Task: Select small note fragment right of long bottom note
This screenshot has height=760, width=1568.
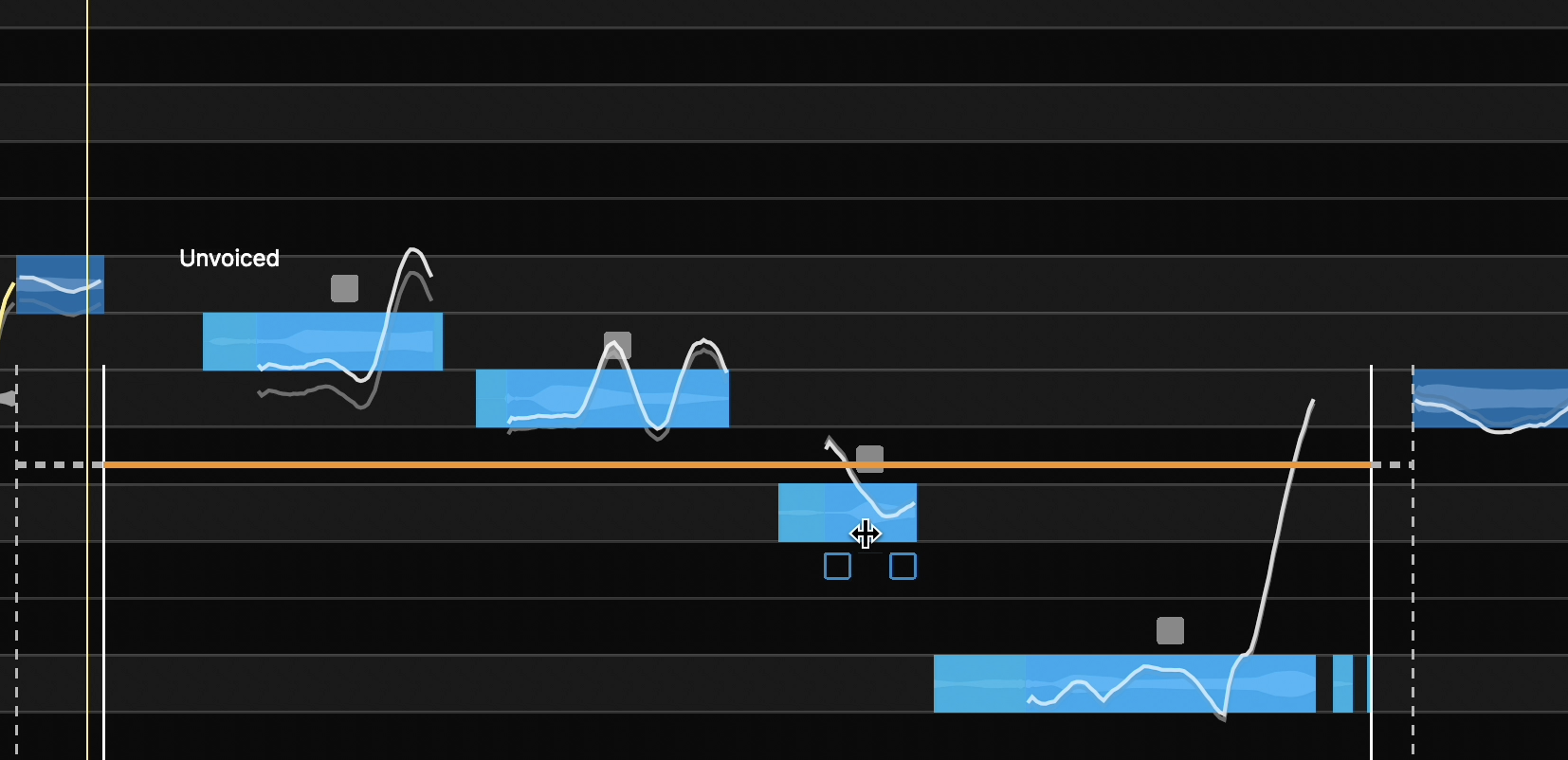Action: (1342, 683)
